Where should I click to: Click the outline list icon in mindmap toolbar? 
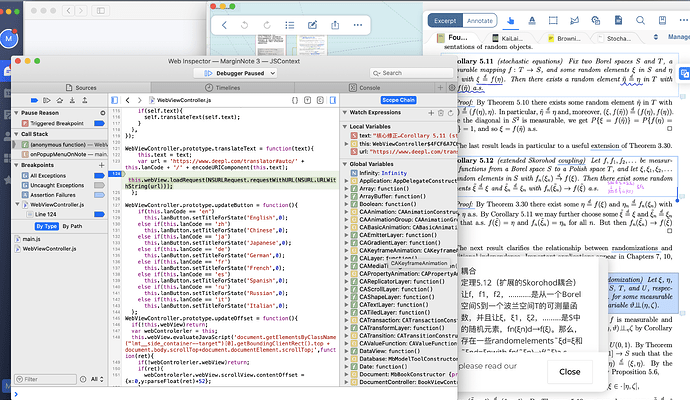(x=290, y=25)
